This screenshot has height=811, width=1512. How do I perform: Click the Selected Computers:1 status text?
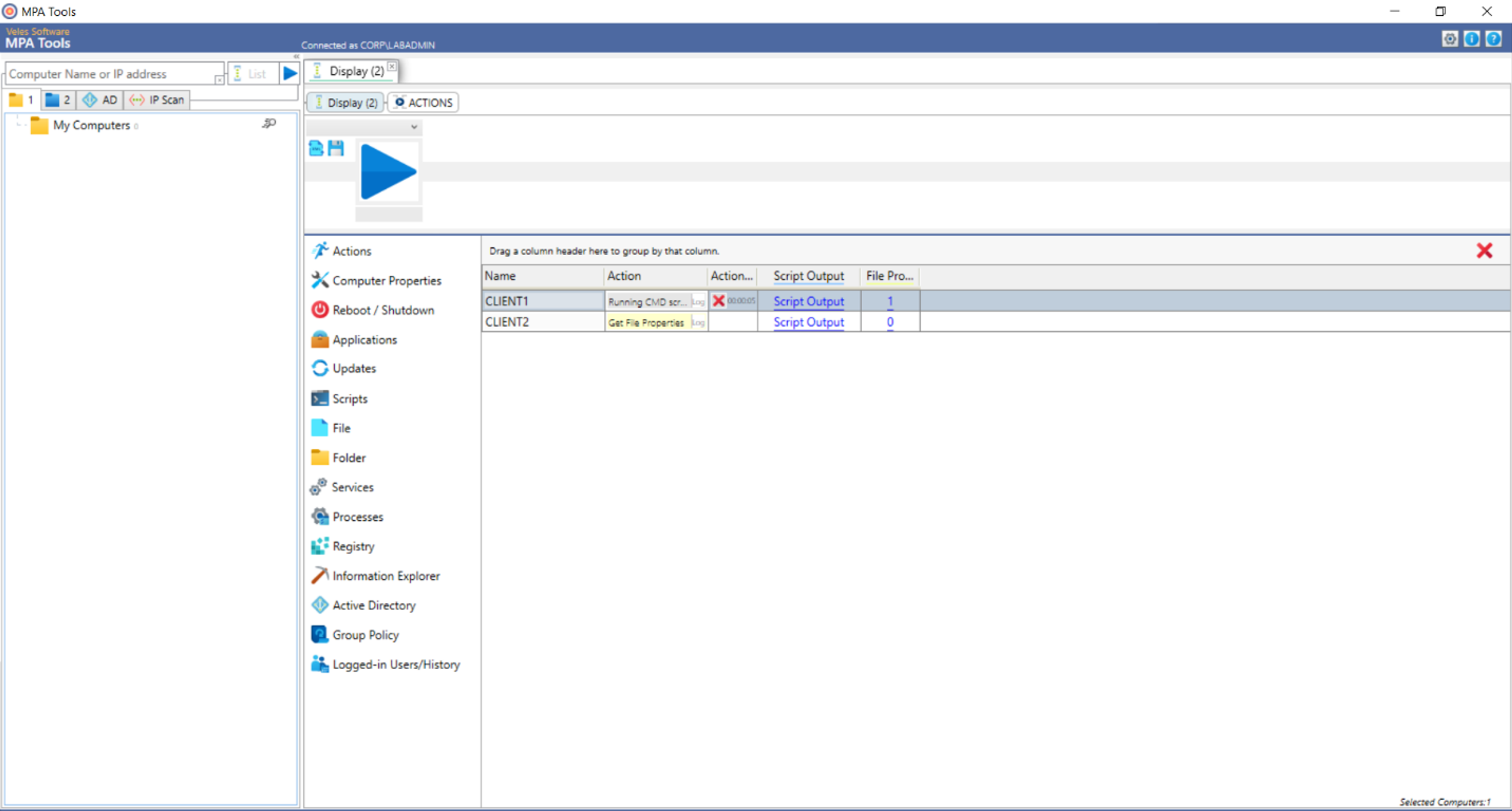pyautogui.click(x=1445, y=802)
